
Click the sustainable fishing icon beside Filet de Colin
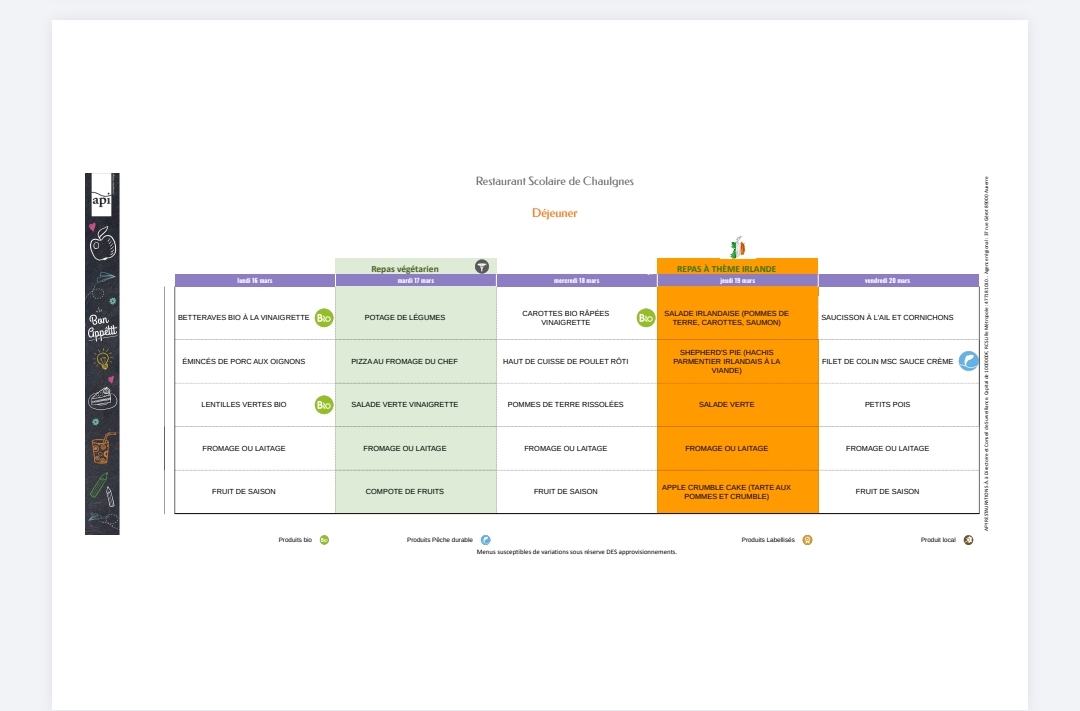click(968, 361)
